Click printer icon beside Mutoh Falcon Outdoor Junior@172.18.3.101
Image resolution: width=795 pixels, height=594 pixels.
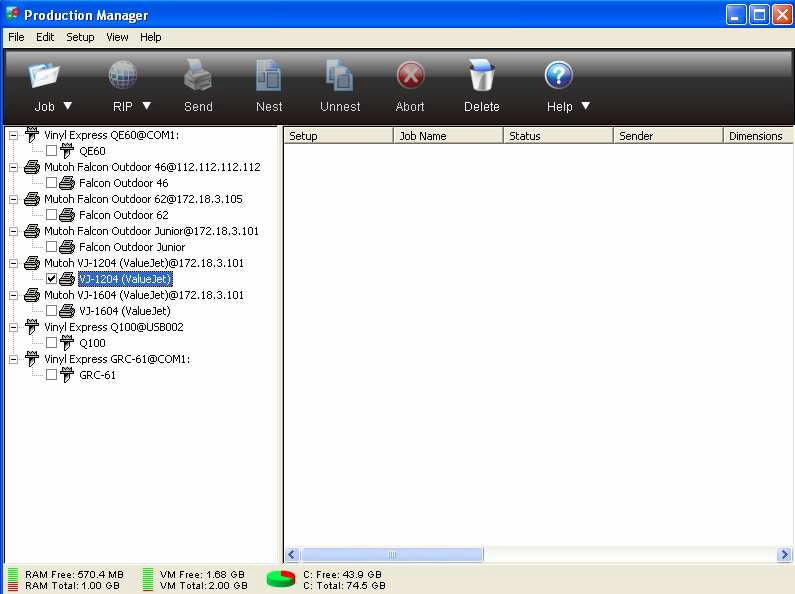tap(32, 231)
